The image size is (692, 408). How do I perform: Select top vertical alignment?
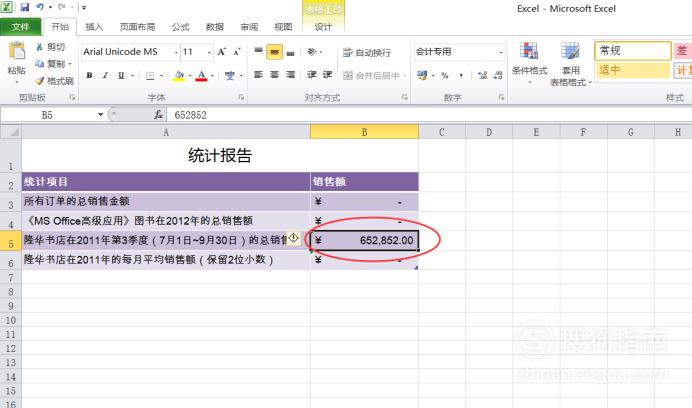(259, 52)
